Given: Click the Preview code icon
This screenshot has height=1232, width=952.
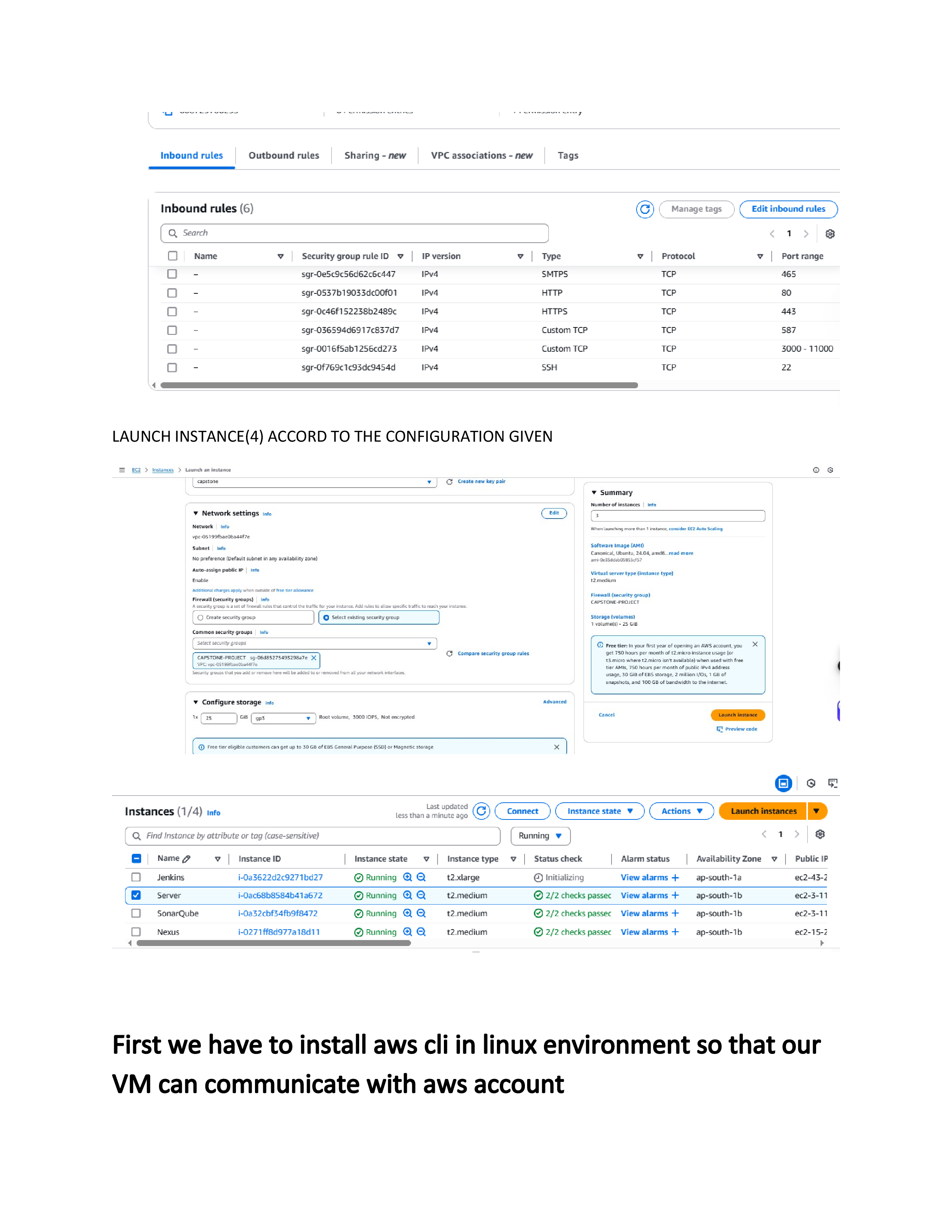Looking at the screenshot, I should 720,729.
